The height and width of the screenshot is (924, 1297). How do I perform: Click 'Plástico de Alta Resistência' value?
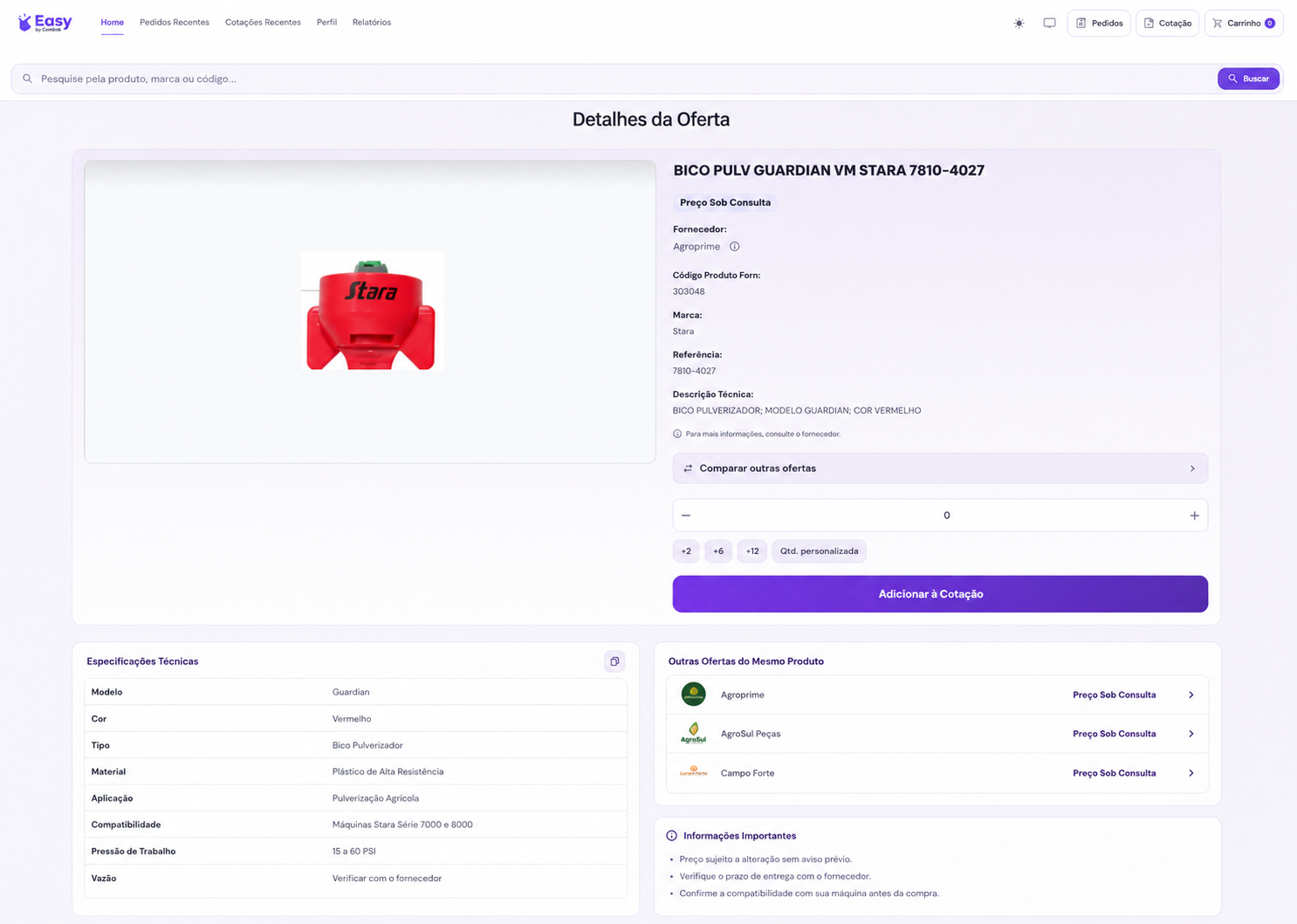coord(388,771)
